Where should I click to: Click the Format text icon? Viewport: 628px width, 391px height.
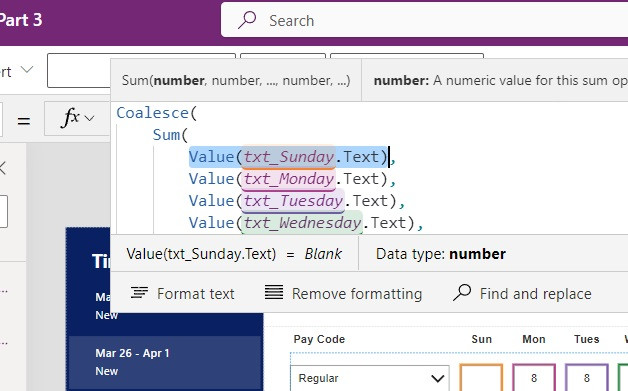(x=139, y=292)
